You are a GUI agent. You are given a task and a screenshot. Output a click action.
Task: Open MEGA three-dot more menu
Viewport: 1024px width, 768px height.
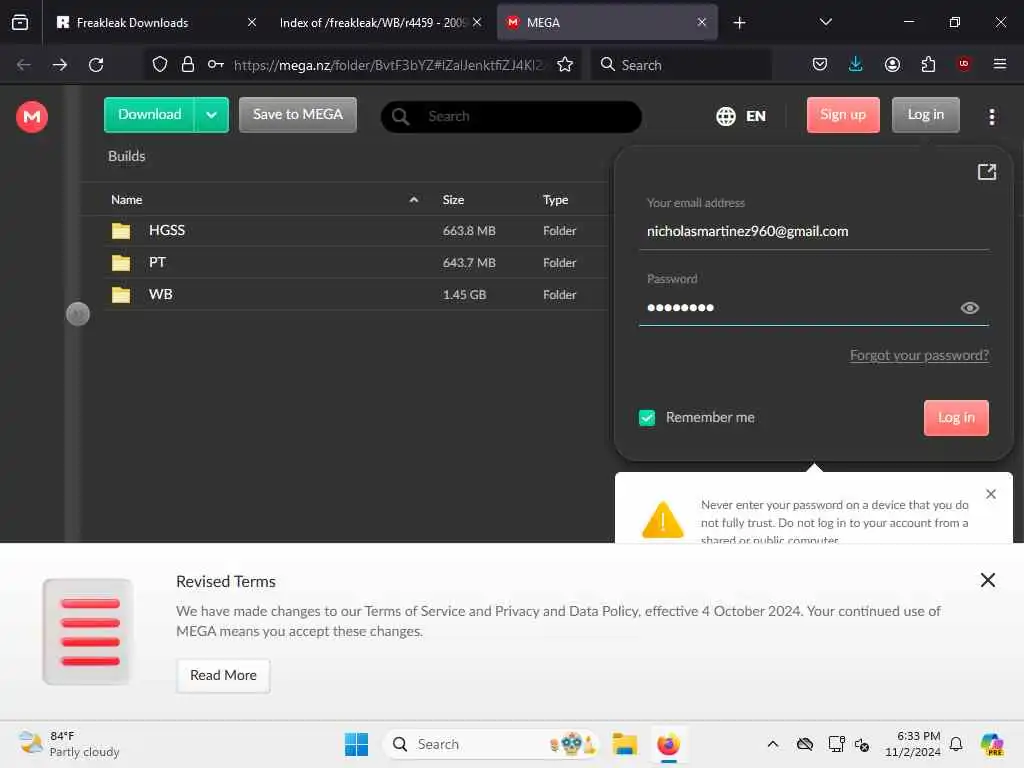(991, 117)
